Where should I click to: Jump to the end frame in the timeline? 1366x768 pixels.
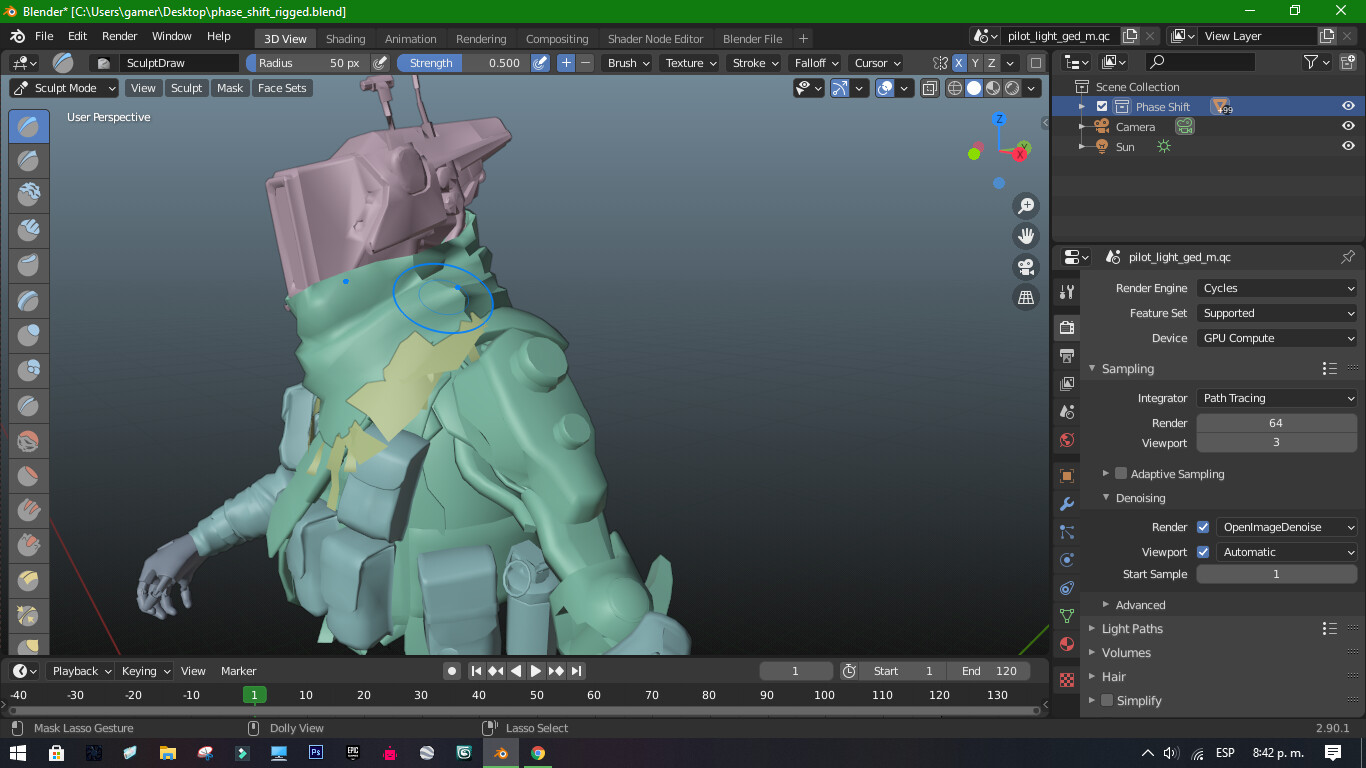576,671
